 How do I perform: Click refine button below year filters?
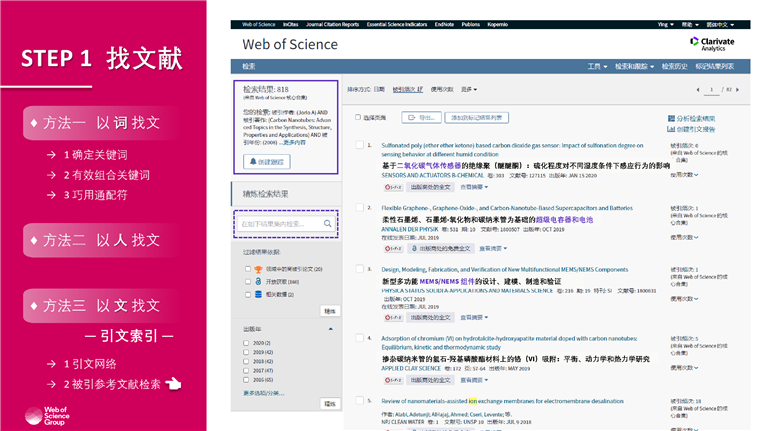coord(330,404)
